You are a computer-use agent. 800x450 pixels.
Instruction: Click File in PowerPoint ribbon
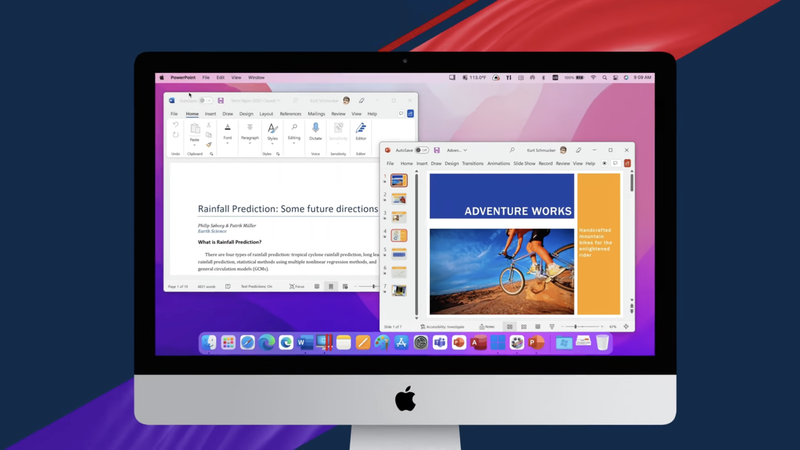click(x=390, y=163)
